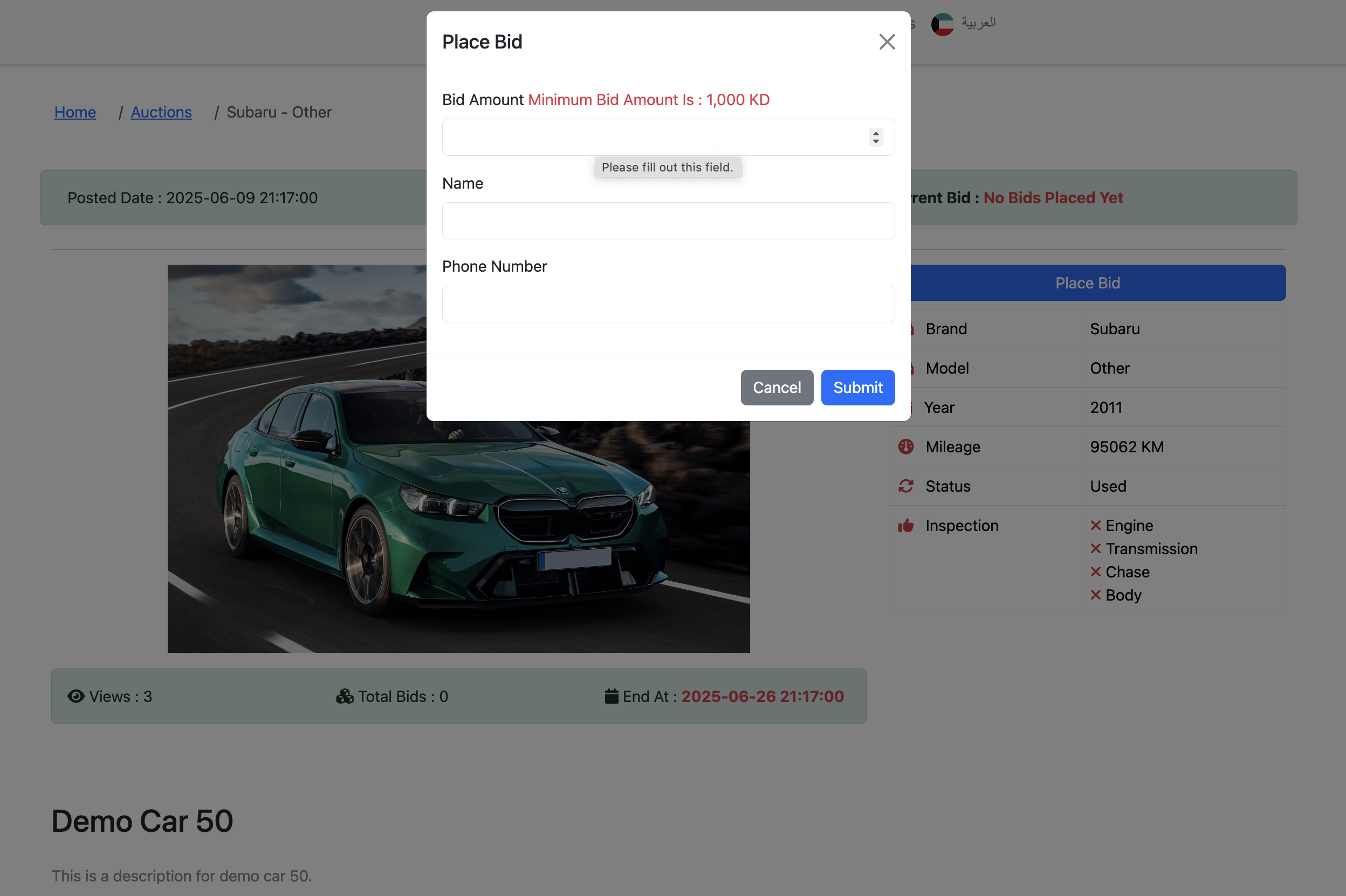This screenshot has height=896, width=1346.
Task: Open the Home breadcrumb link
Action: [x=75, y=112]
